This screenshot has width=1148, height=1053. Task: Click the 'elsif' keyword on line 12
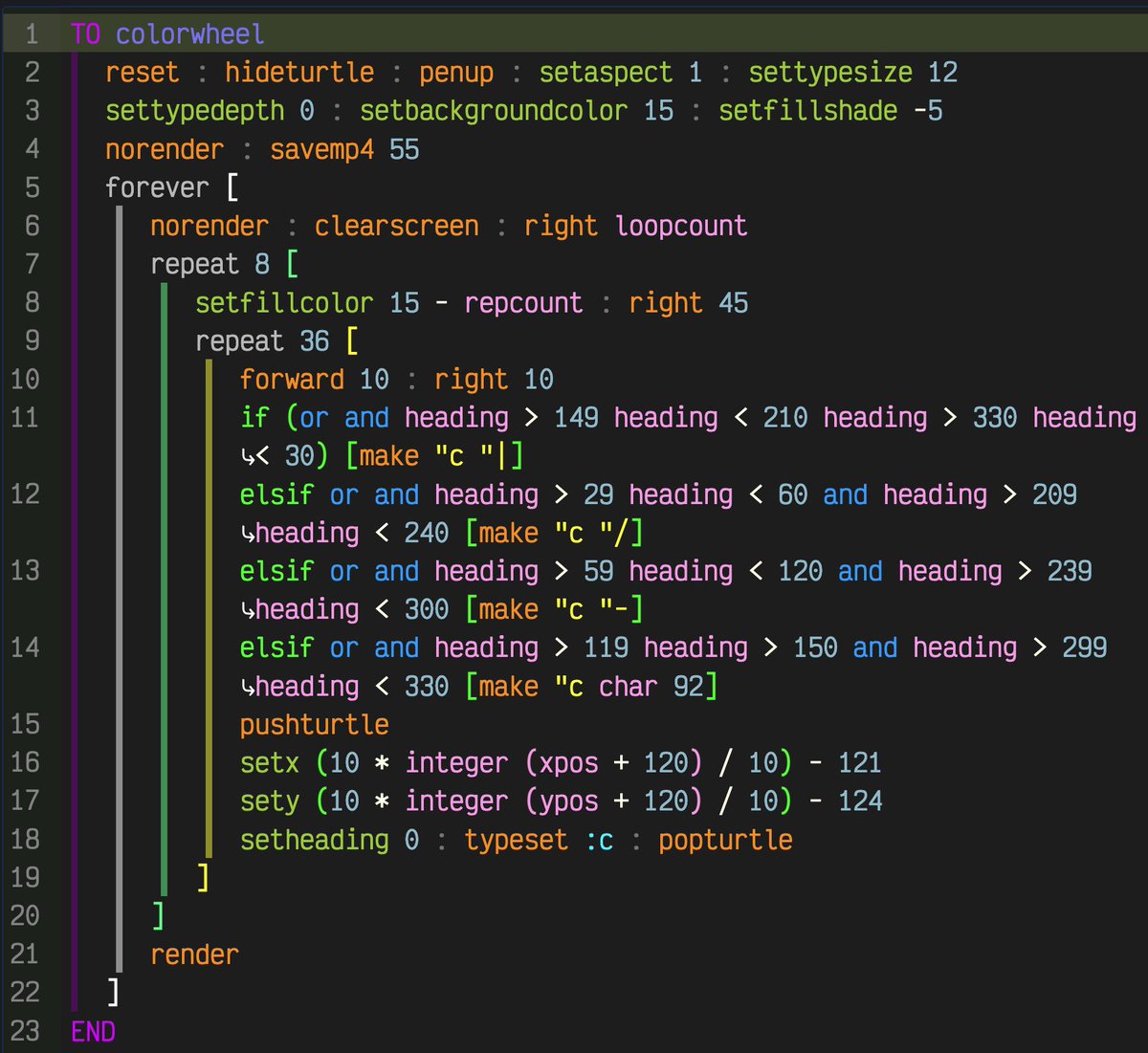pyautogui.click(x=277, y=494)
